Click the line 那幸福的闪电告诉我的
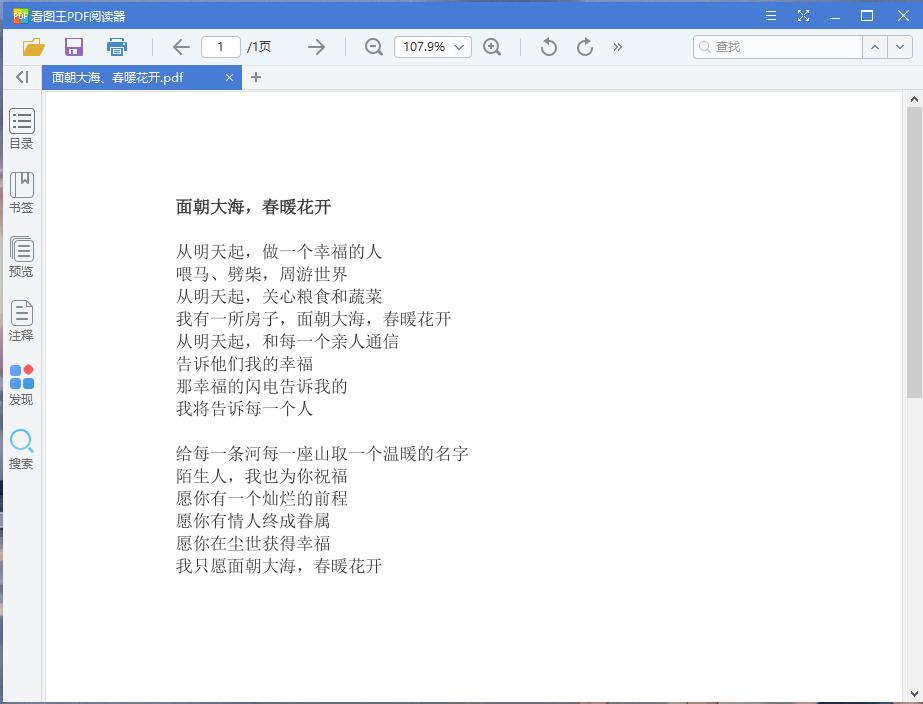The height and width of the screenshot is (704, 923). (x=261, y=386)
